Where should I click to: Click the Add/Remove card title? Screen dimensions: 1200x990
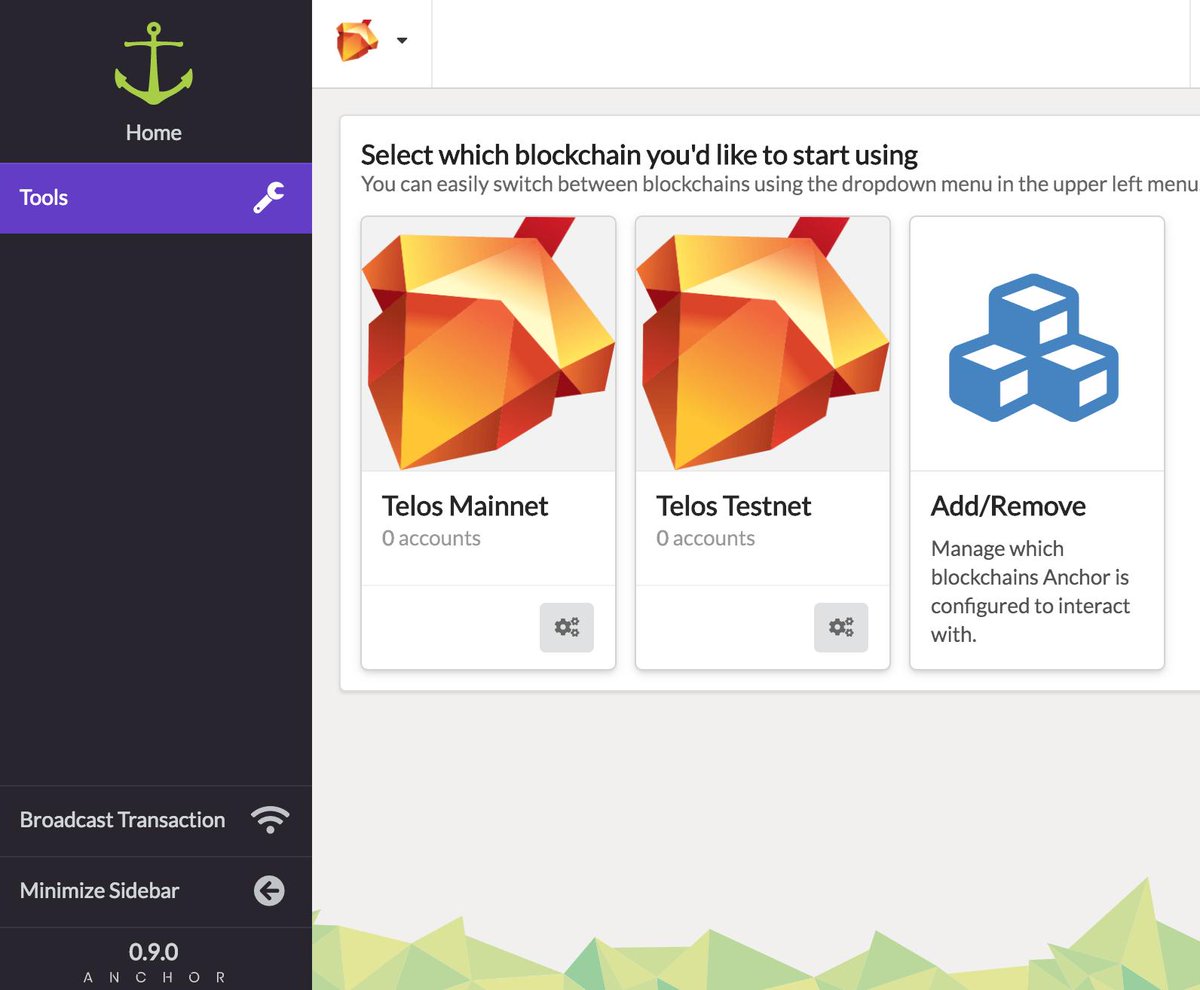pyautogui.click(x=1008, y=506)
